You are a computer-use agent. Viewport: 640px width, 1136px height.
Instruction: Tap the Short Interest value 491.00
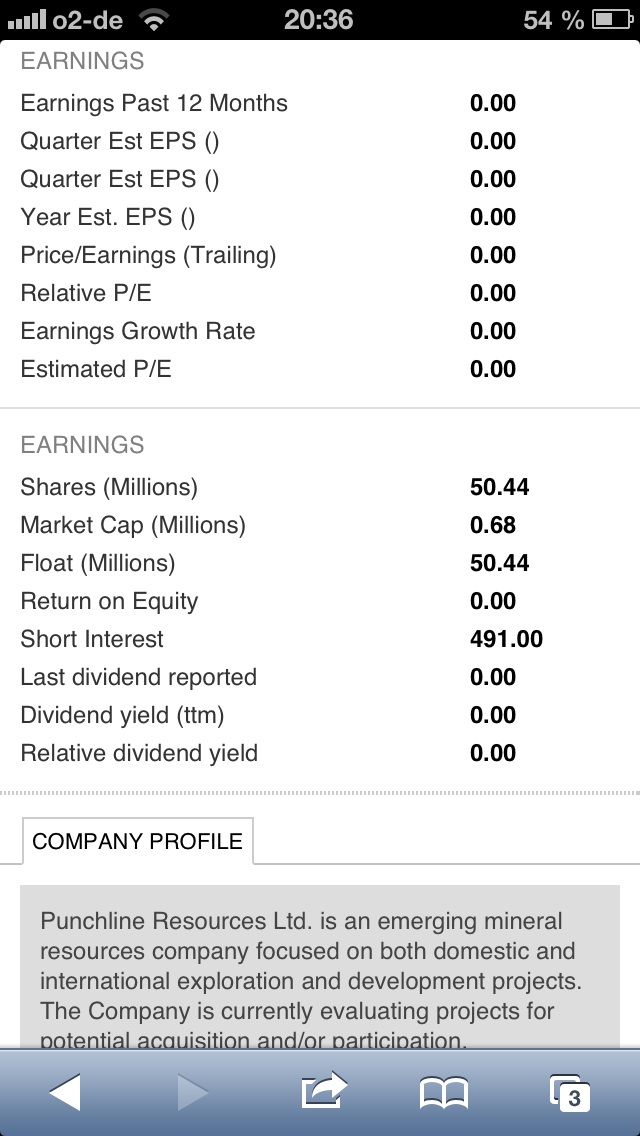[506, 639]
